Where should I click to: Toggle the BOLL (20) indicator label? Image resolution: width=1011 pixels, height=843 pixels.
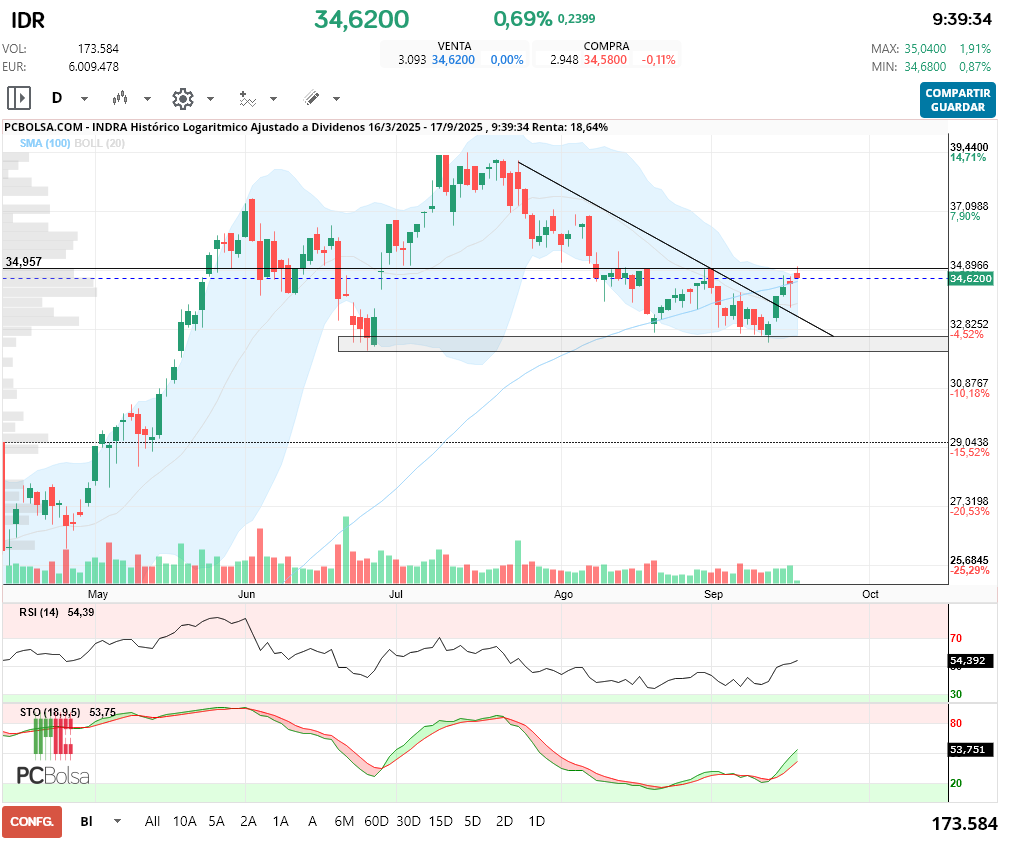pyautogui.click(x=100, y=143)
